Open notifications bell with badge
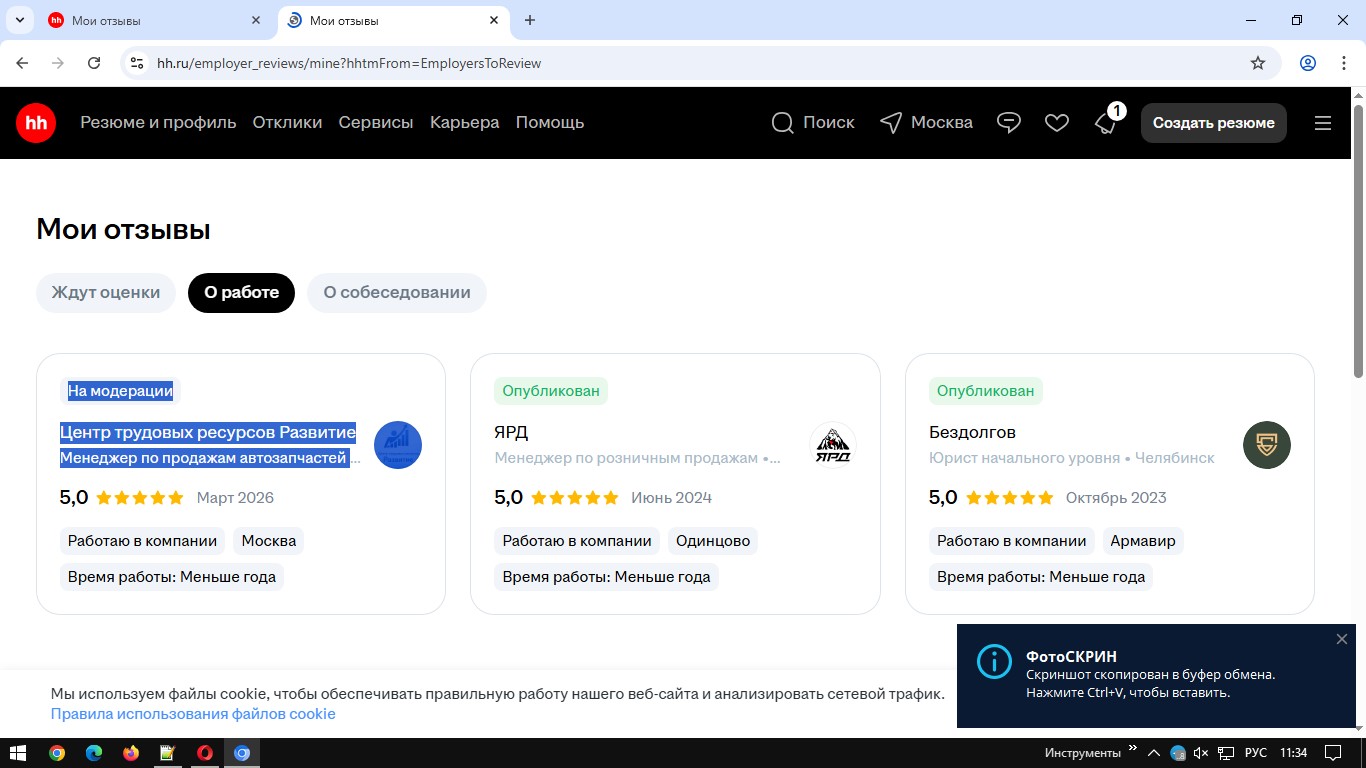The image size is (1366, 768). pos(1106,123)
